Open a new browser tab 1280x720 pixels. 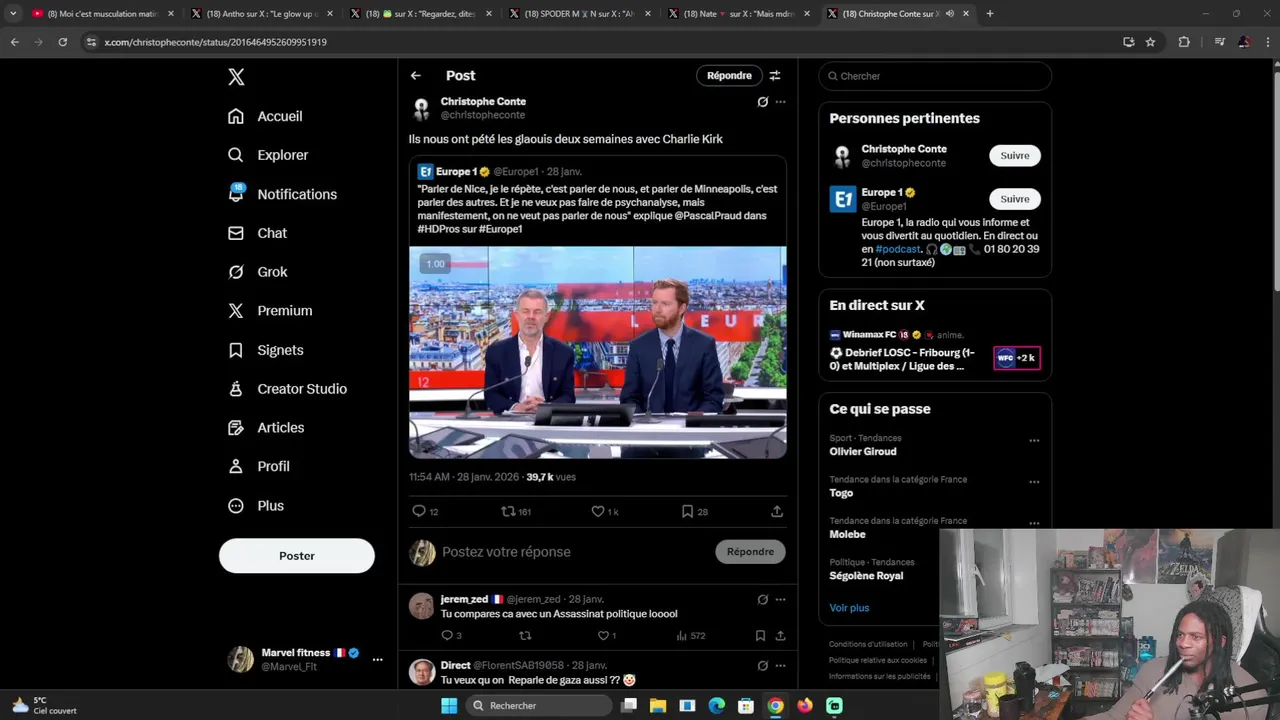coord(990,14)
